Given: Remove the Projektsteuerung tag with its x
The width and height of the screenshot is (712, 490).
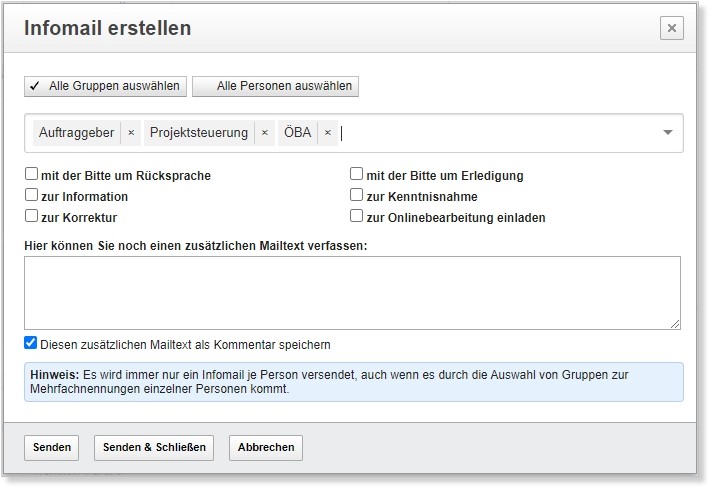Looking at the screenshot, I should (x=264, y=133).
